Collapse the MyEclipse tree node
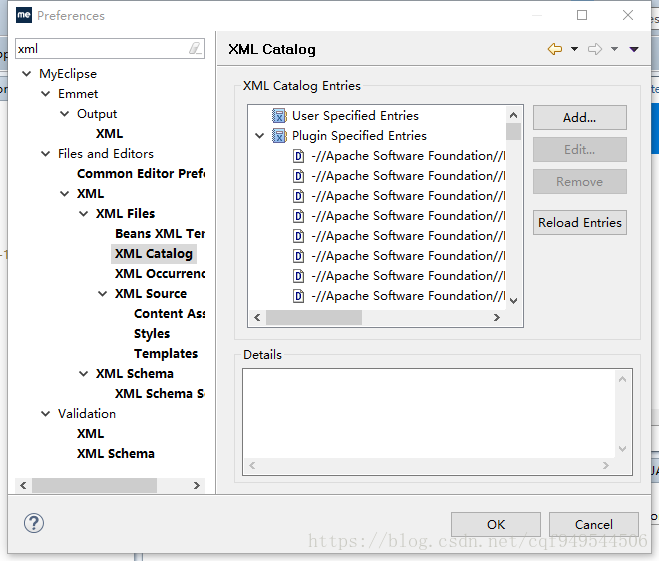The height and width of the screenshot is (561, 659). click(x=26, y=74)
